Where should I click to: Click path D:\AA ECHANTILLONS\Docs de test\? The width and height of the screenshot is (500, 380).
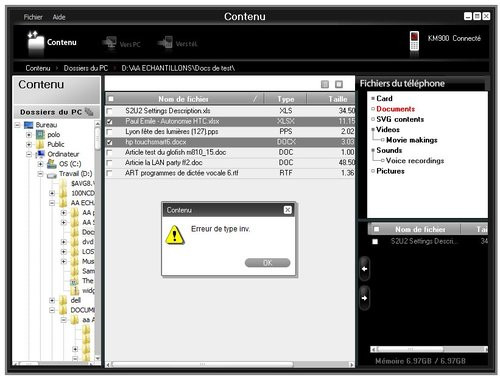coord(178,68)
